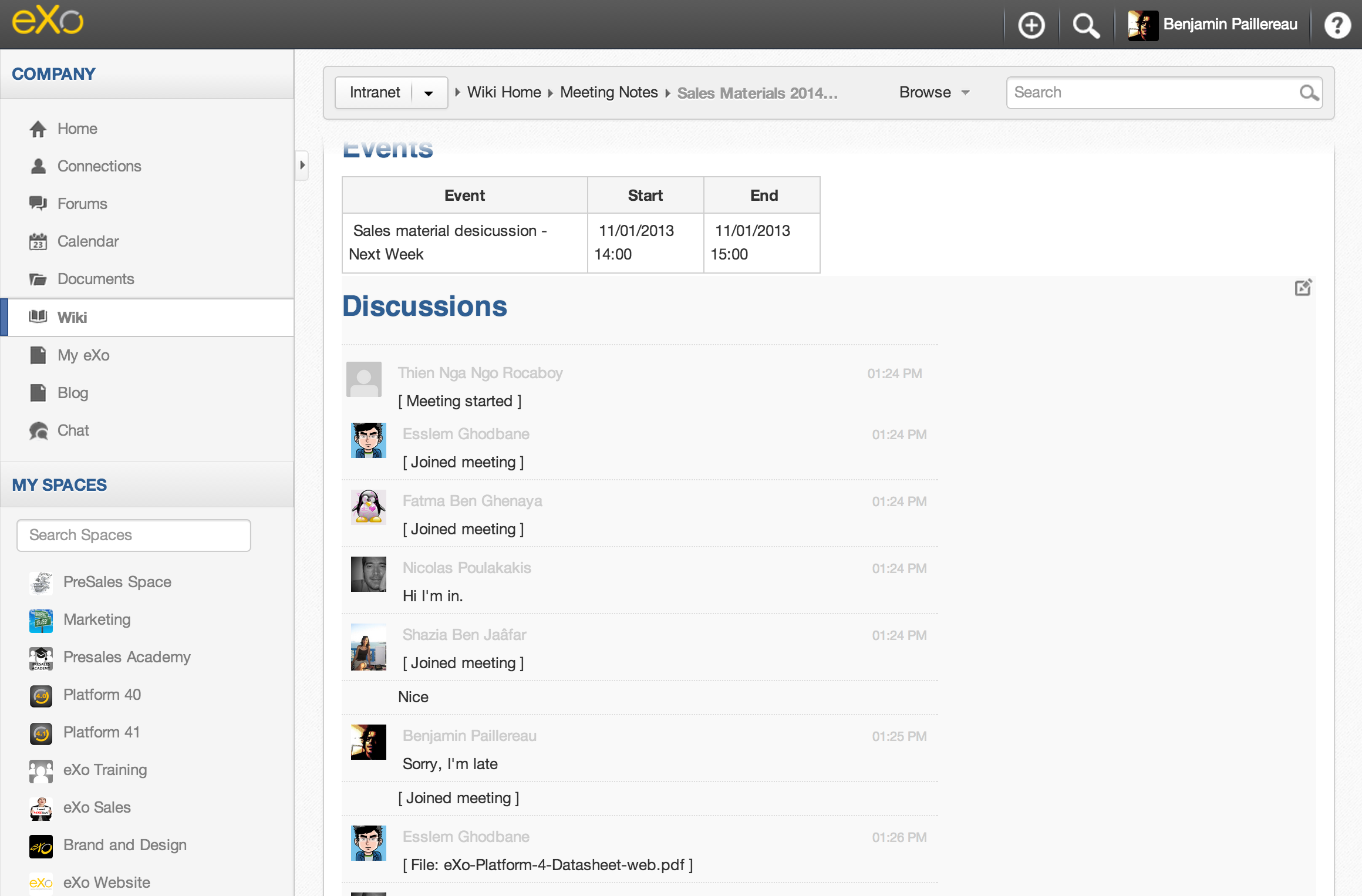
Task: Collapse the left sidebar using arrow handle
Action: coord(302,165)
